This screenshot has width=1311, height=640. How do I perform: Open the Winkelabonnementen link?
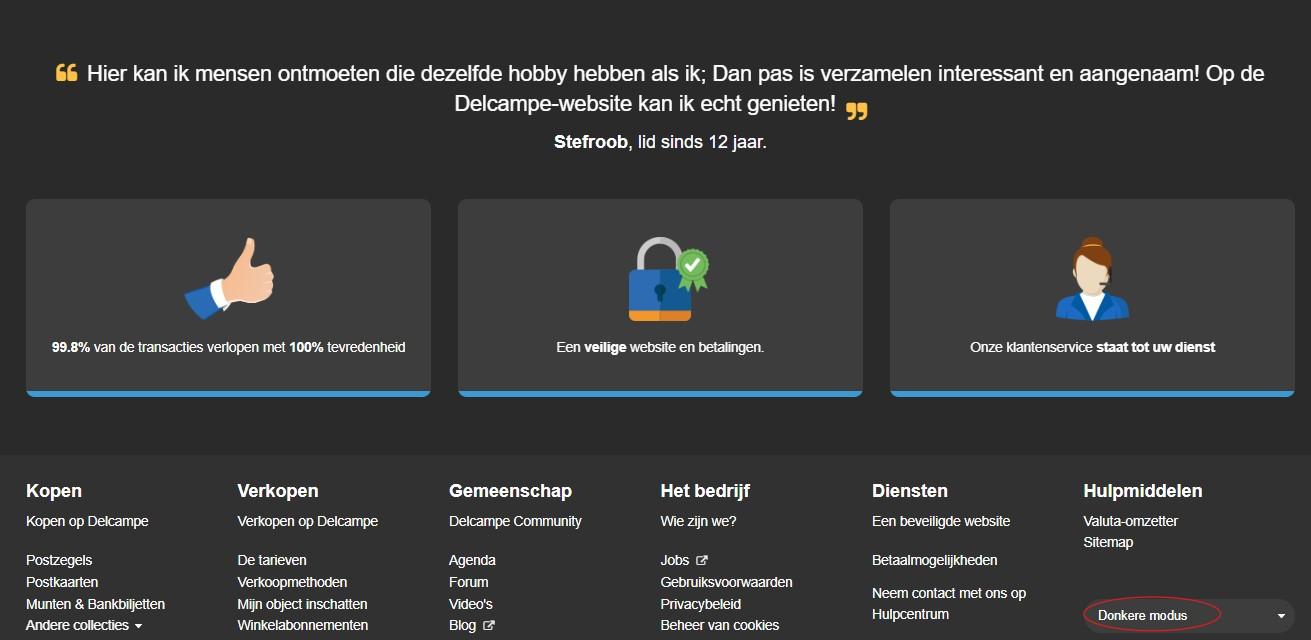(303, 625)
